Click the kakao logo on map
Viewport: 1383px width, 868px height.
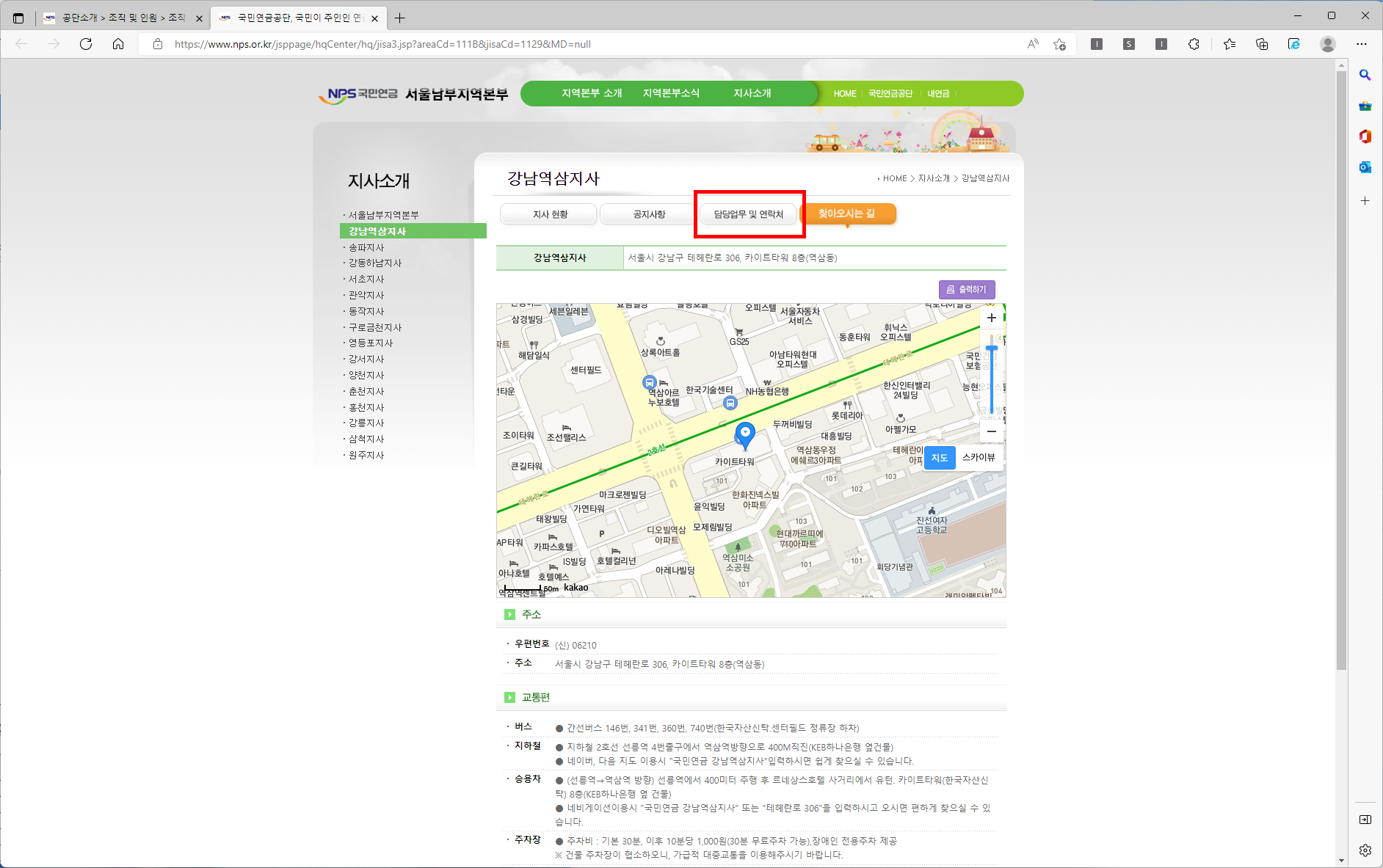click(x=576, y=587)
